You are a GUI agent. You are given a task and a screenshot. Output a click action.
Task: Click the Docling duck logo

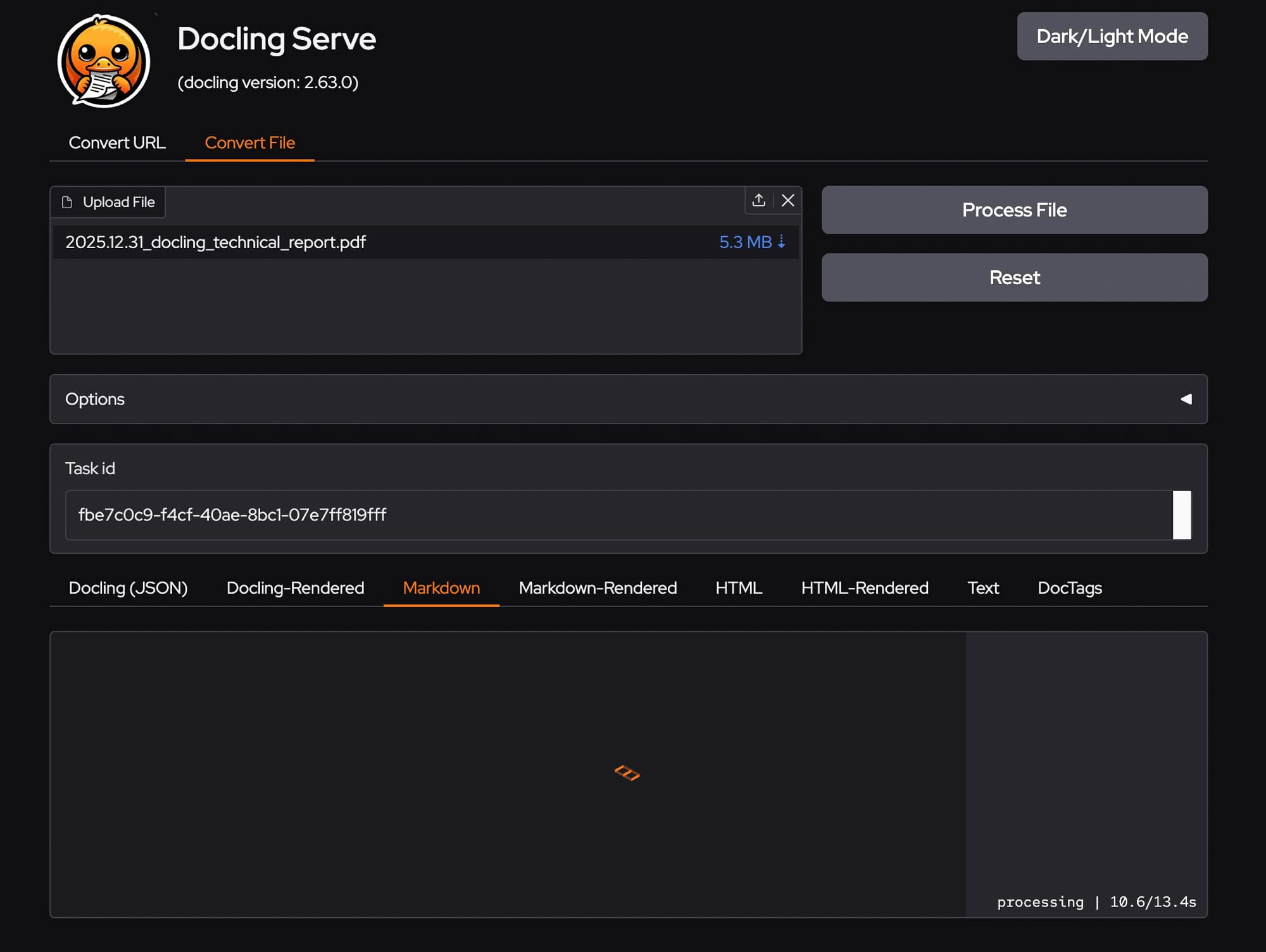tap(104, 61)
